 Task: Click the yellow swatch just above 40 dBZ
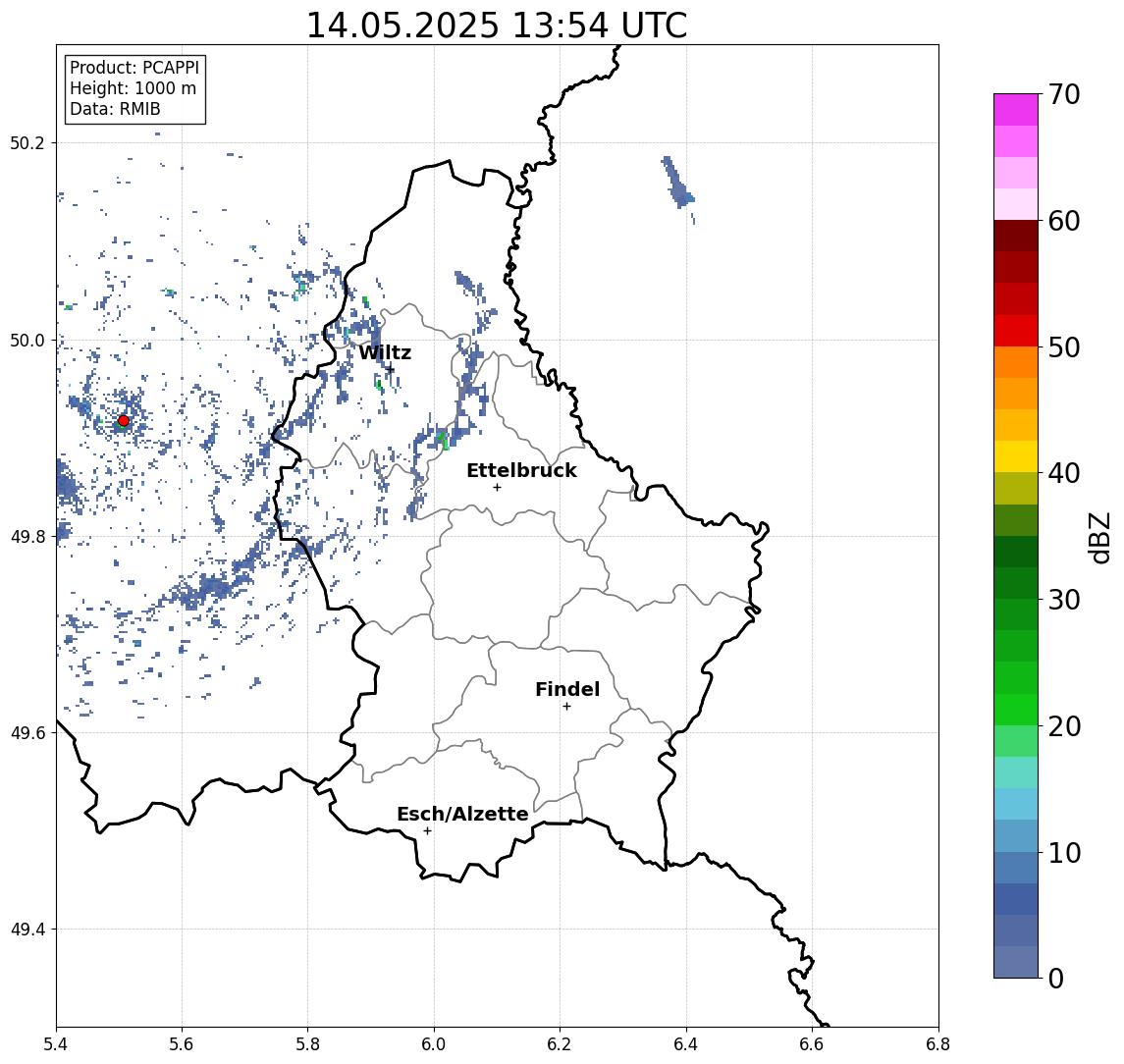point(1016,456)
